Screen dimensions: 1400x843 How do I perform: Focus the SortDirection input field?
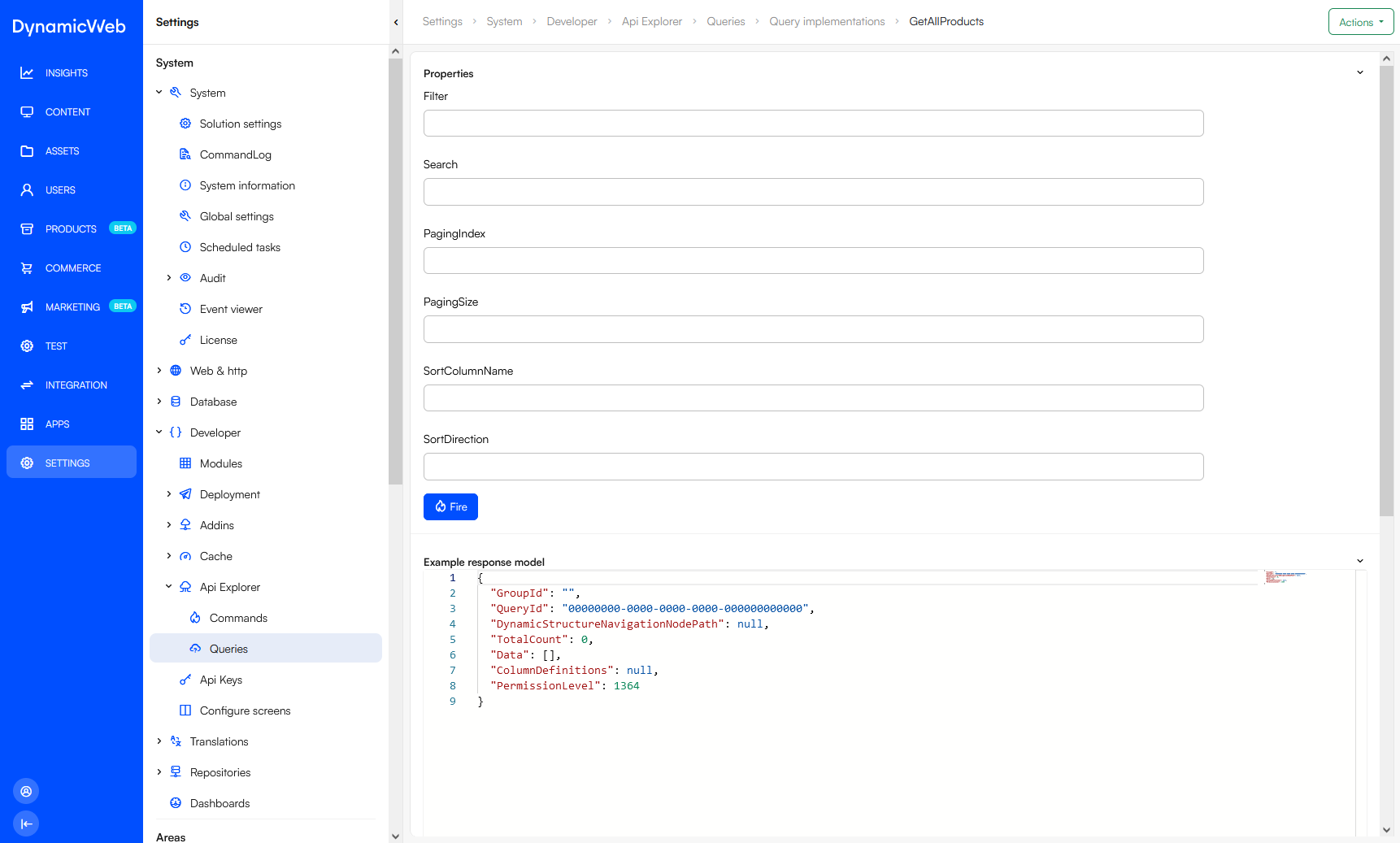(813, 467)
